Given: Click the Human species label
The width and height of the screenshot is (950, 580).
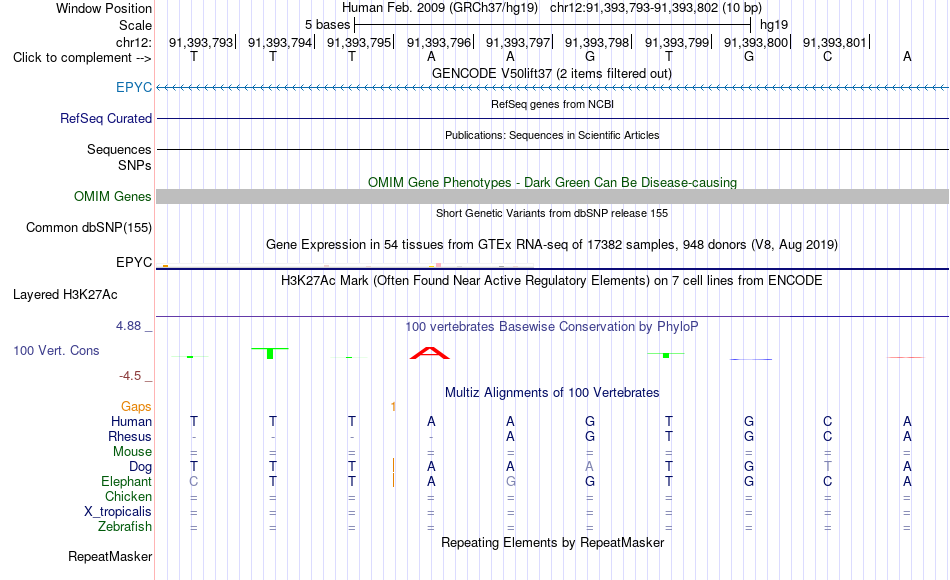Looking at the screenshot, I should (x=131, y=421).
